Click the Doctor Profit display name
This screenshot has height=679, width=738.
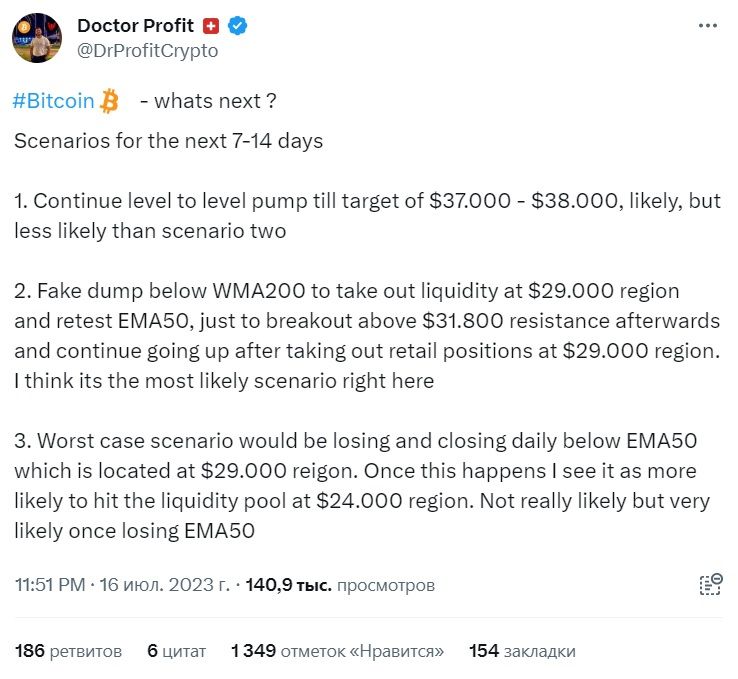point(135,26)
